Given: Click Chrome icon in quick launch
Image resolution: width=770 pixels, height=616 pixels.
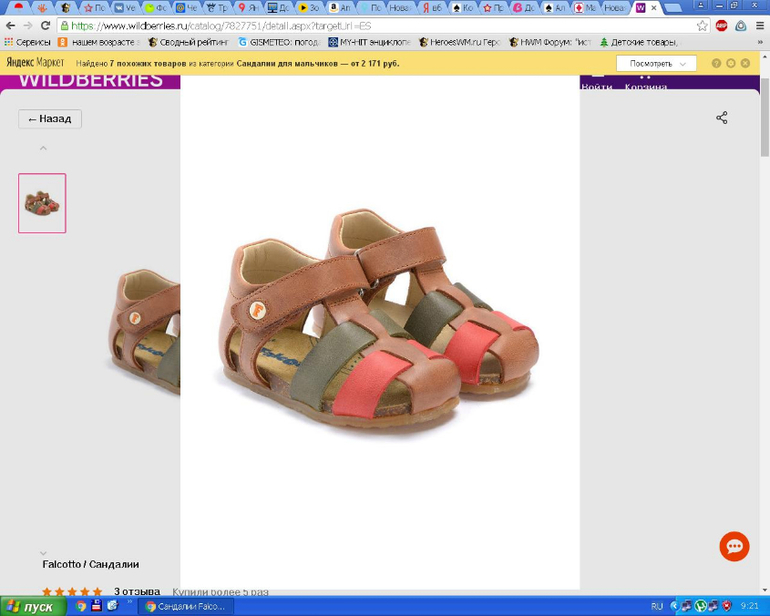Looking at the screenshot, I should click(x=81, y=606).
